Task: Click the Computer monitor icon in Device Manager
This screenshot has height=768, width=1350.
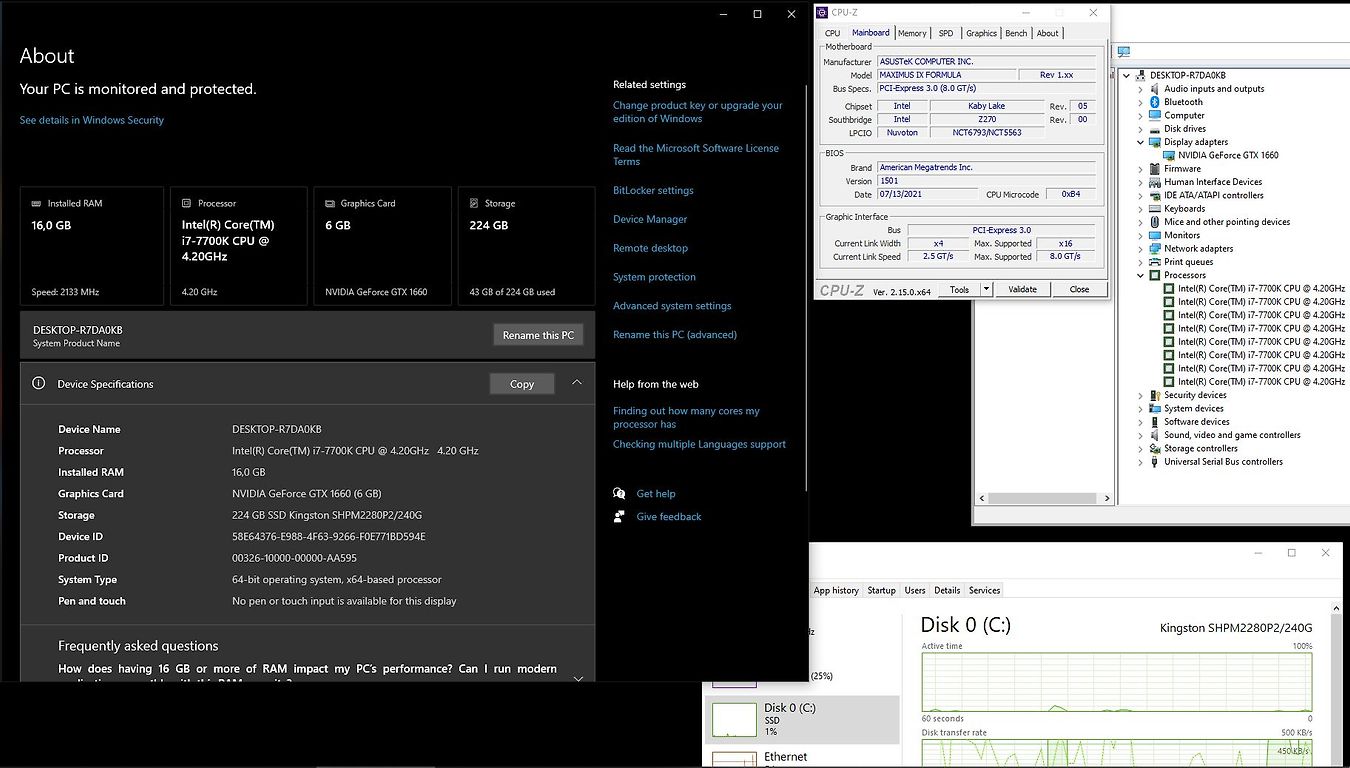Action: (1154, 115)
